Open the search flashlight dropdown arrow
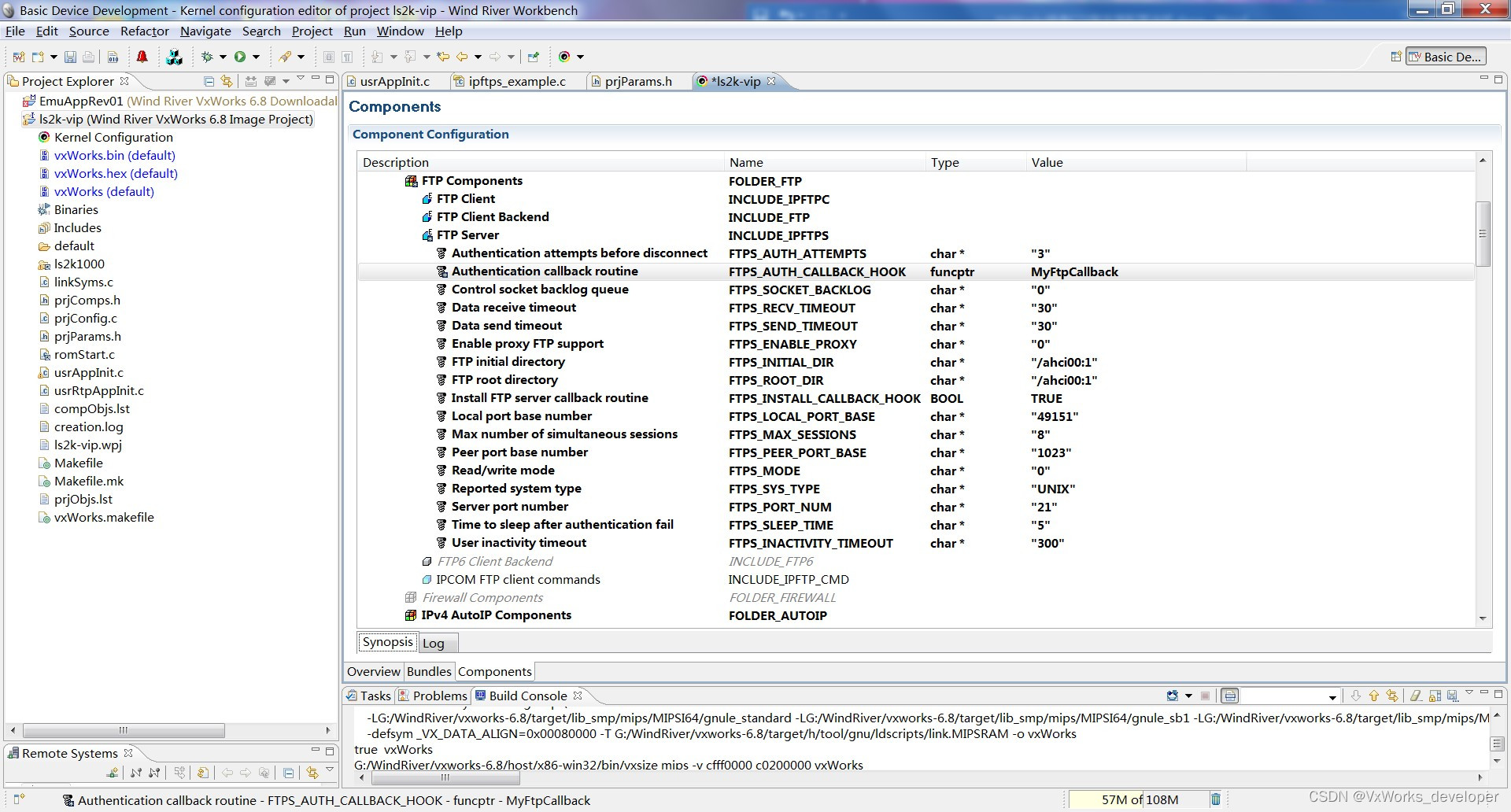The height and width of the screenshot is (812, 1511). (x=301, y=57)
